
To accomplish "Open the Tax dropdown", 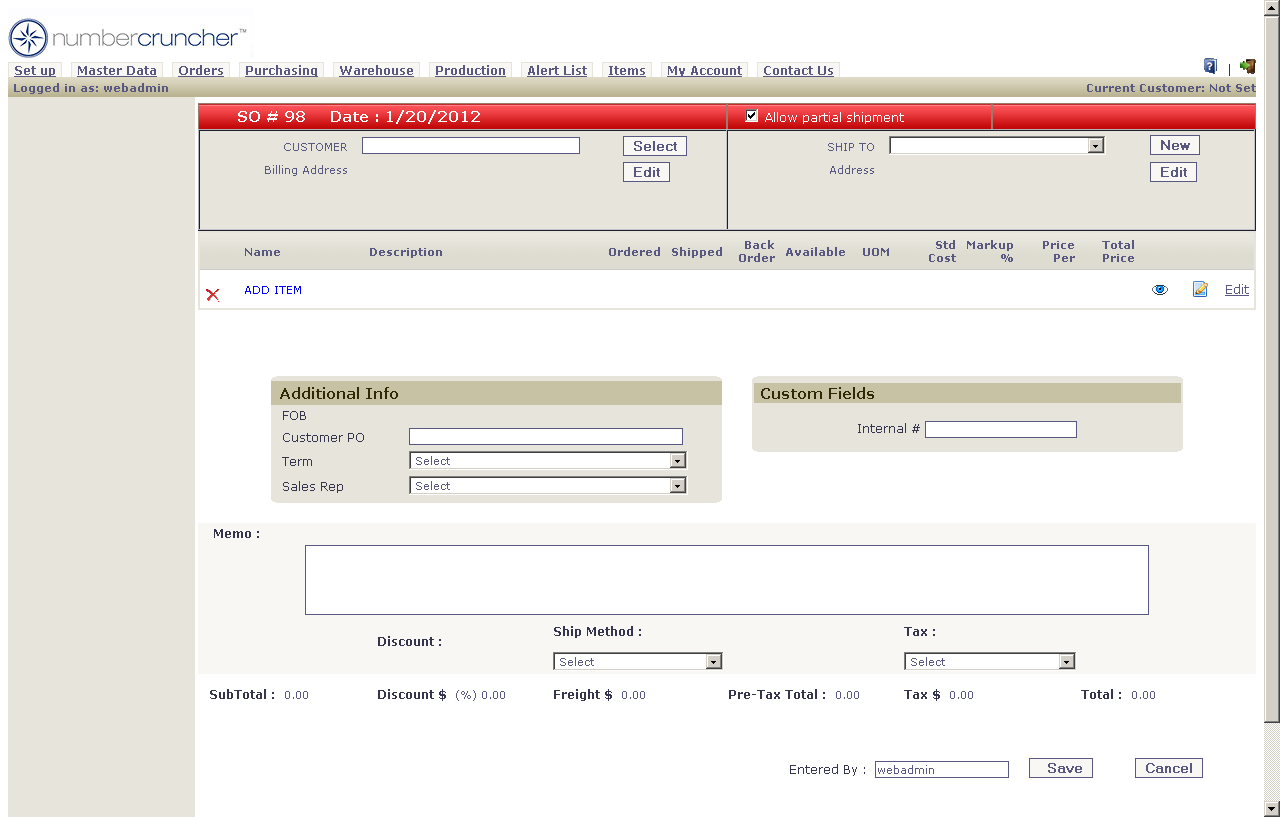I will [989, 662].
